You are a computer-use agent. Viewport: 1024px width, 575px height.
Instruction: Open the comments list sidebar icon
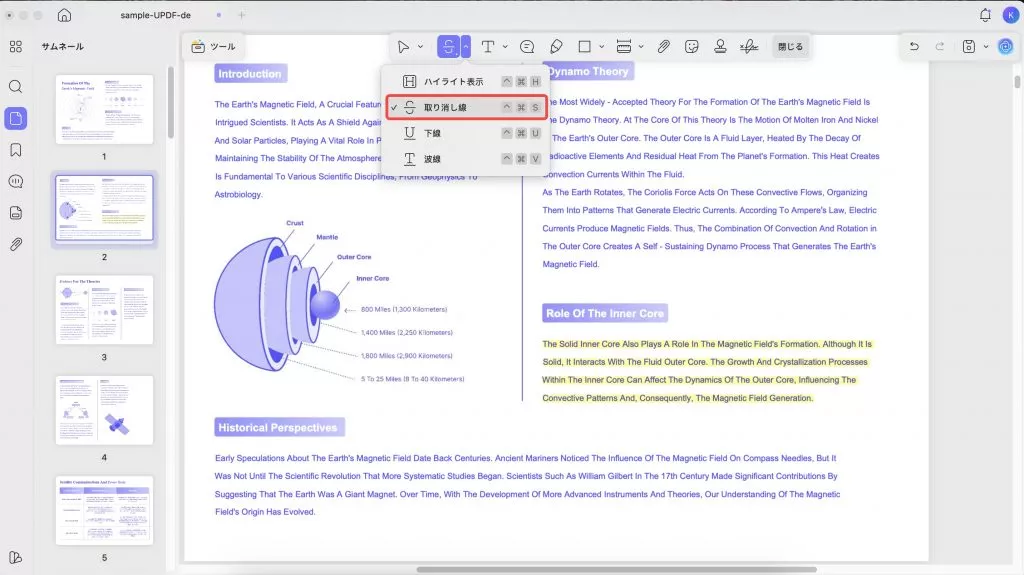coord(16,181)
